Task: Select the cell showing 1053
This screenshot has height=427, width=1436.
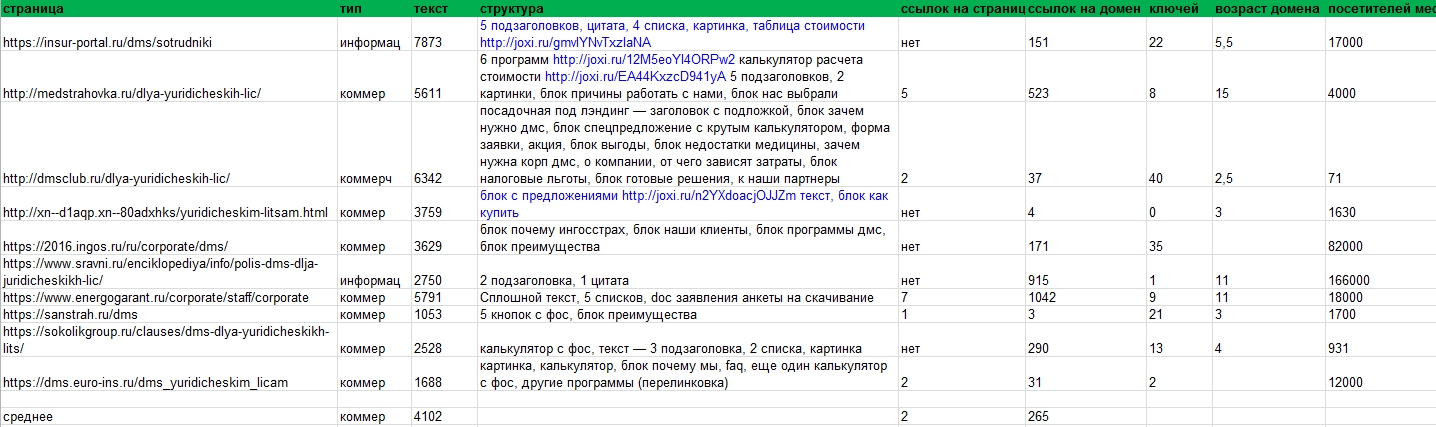Action: (444, 314)
